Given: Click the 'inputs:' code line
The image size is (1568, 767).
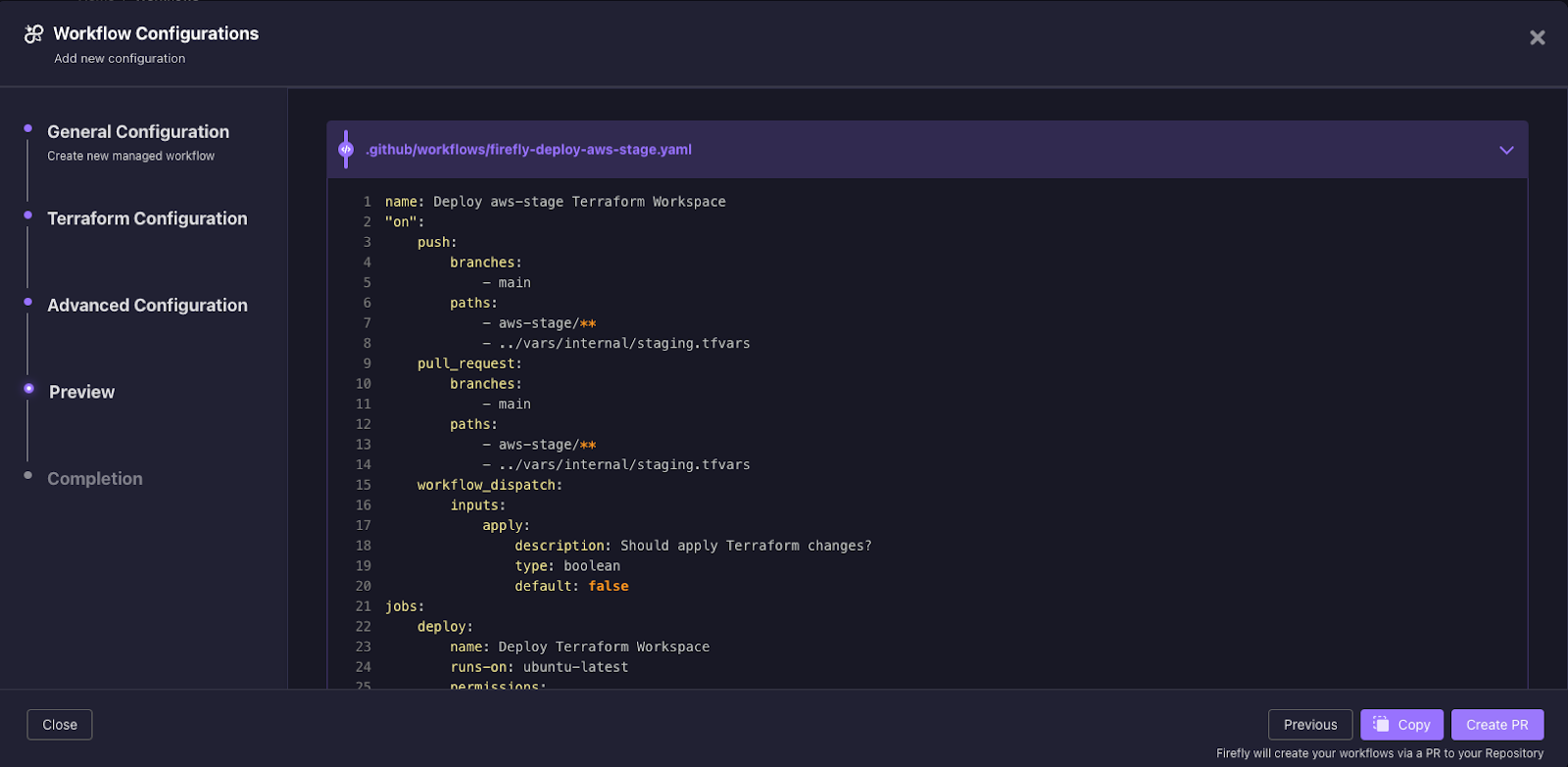Looking at the screenshot, I should coord(478,505).
